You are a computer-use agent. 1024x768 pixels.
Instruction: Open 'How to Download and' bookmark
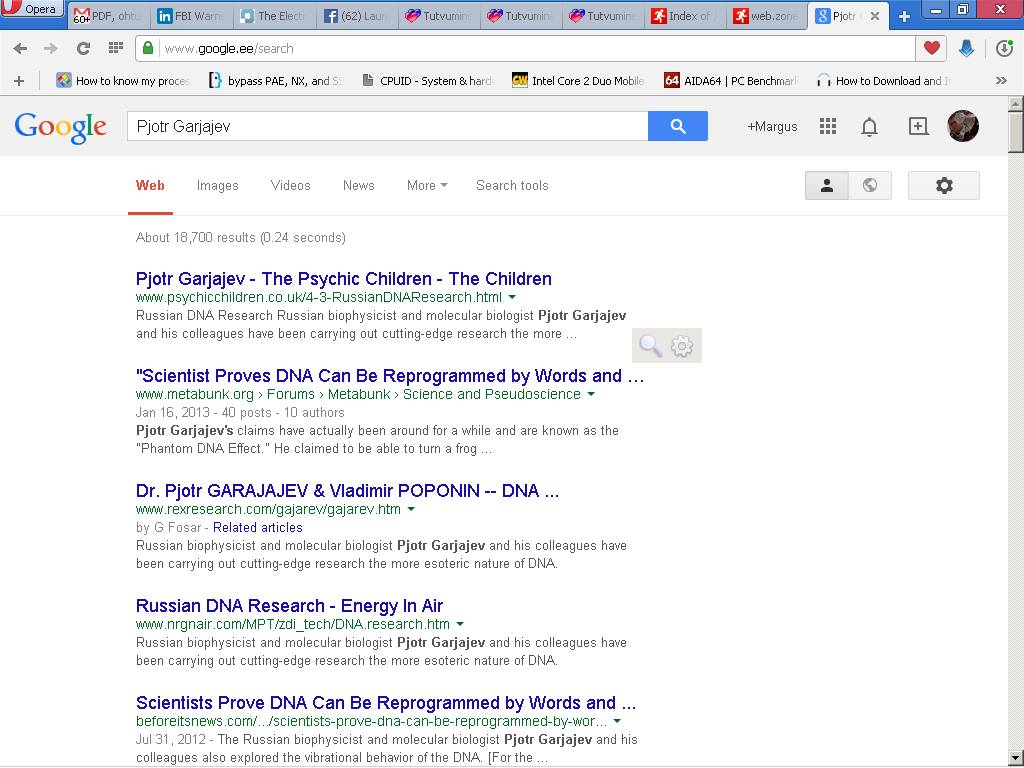pos(882,81)
